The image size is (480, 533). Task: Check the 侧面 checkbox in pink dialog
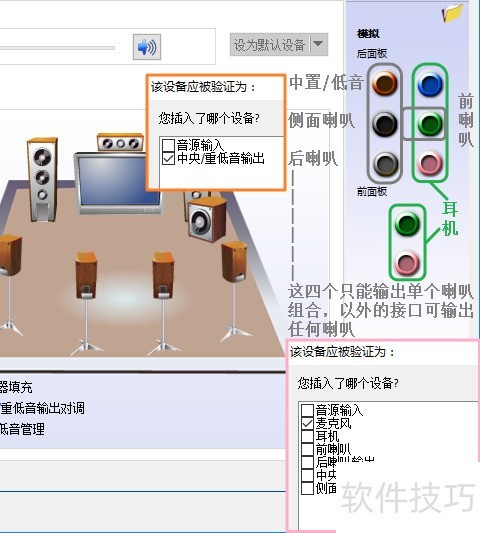(x=307, y=488)
